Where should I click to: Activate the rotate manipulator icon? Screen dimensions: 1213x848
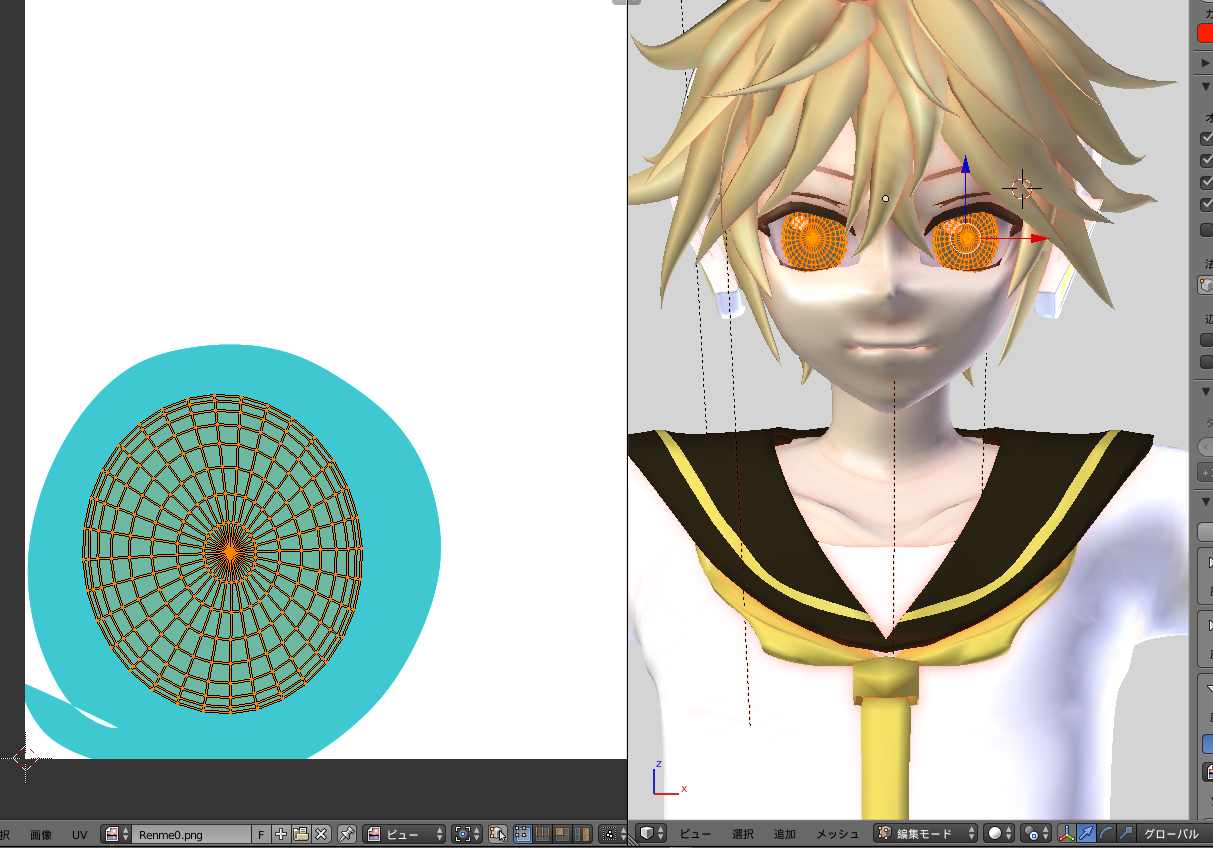pos(1103,833)
